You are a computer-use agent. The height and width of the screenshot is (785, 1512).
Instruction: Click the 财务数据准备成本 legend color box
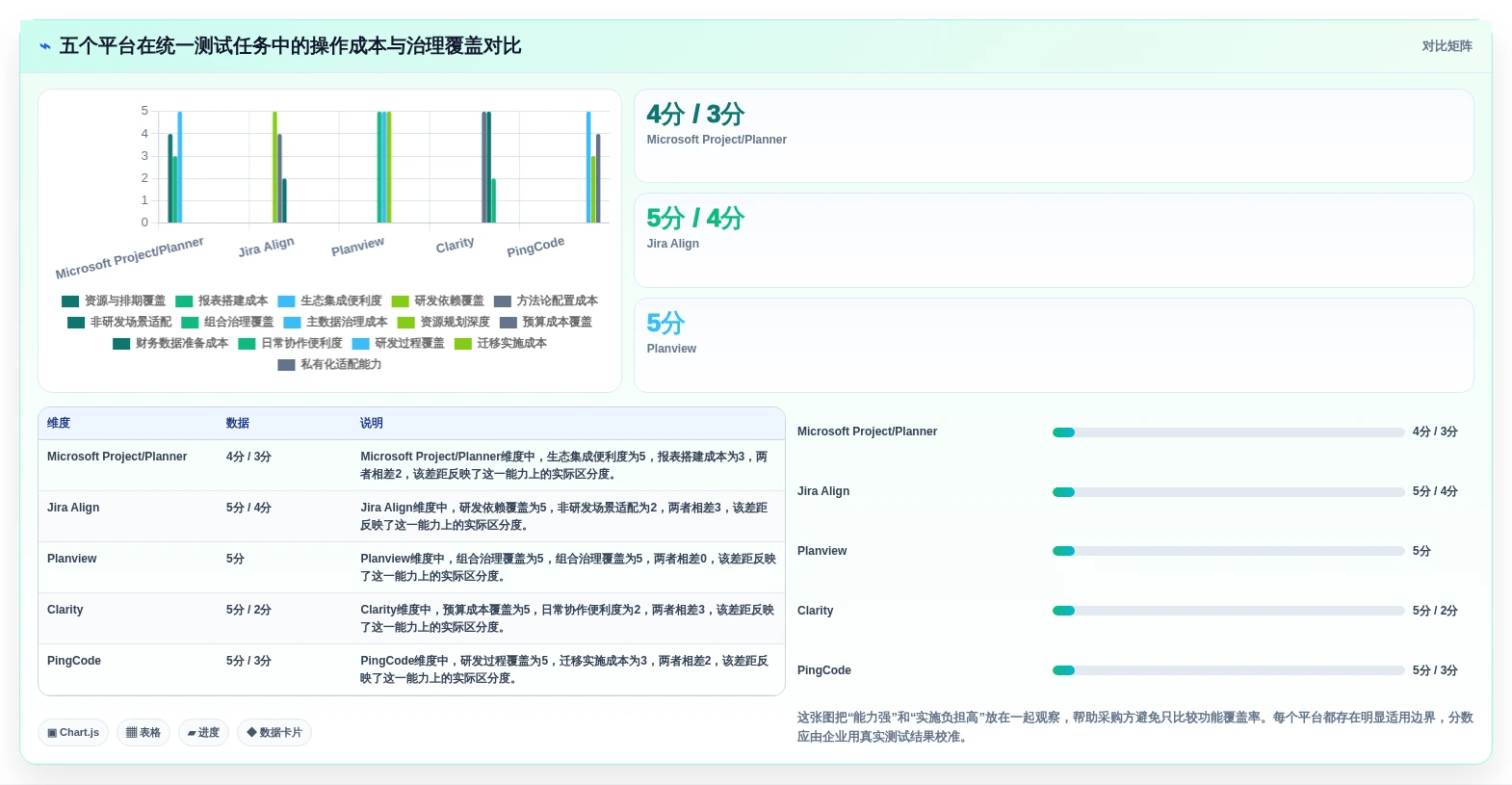121,344
